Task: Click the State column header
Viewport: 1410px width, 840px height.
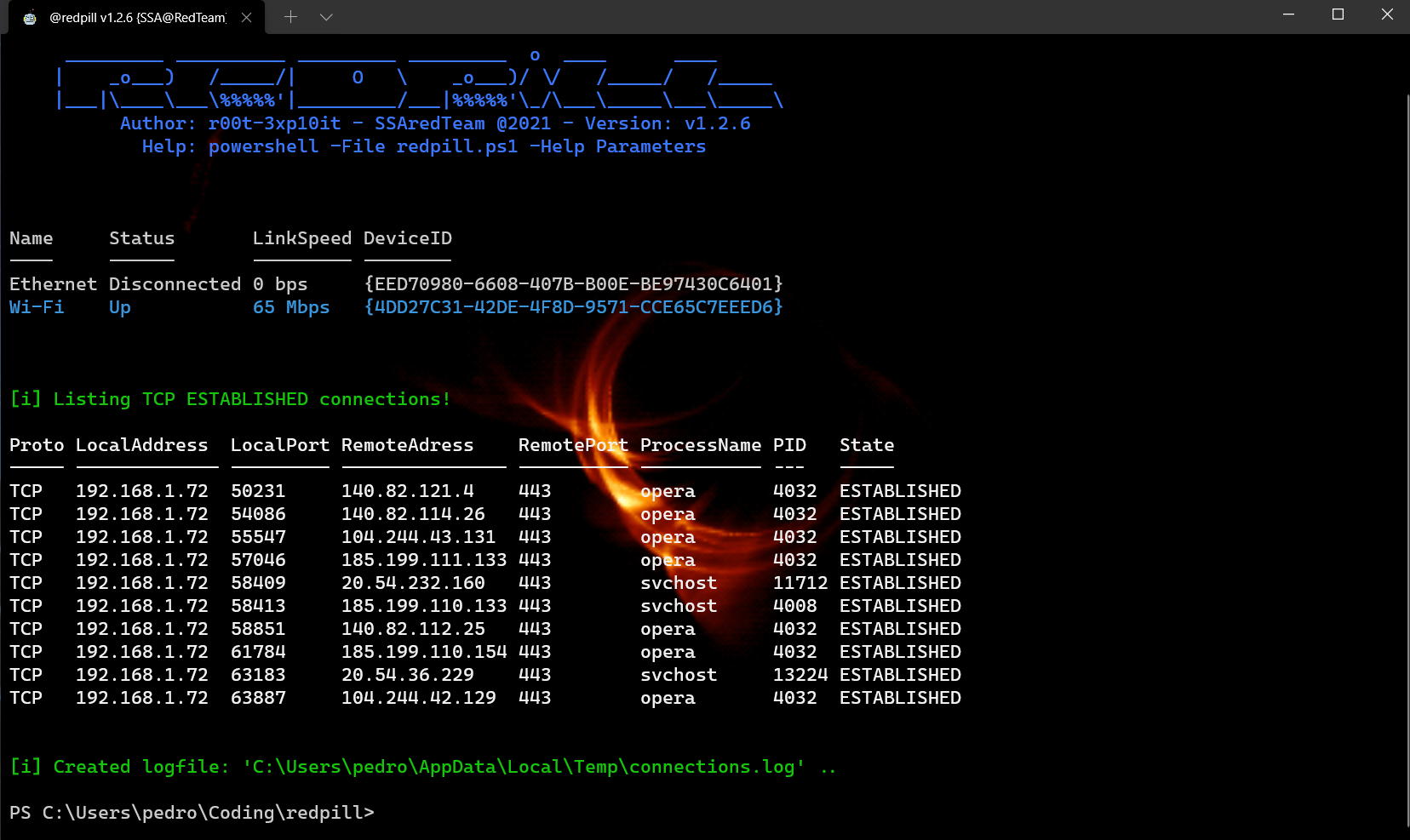Action: (867, 445)
